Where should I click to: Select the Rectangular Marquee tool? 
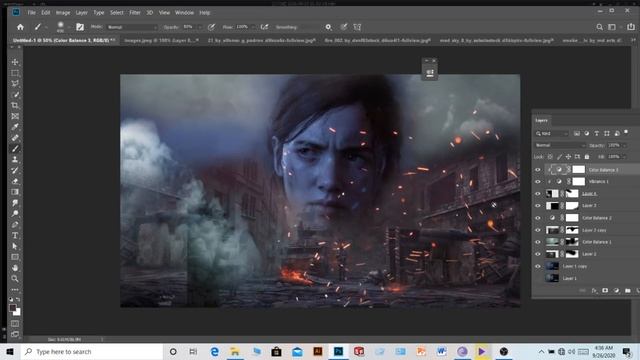(x=15, y=73)
